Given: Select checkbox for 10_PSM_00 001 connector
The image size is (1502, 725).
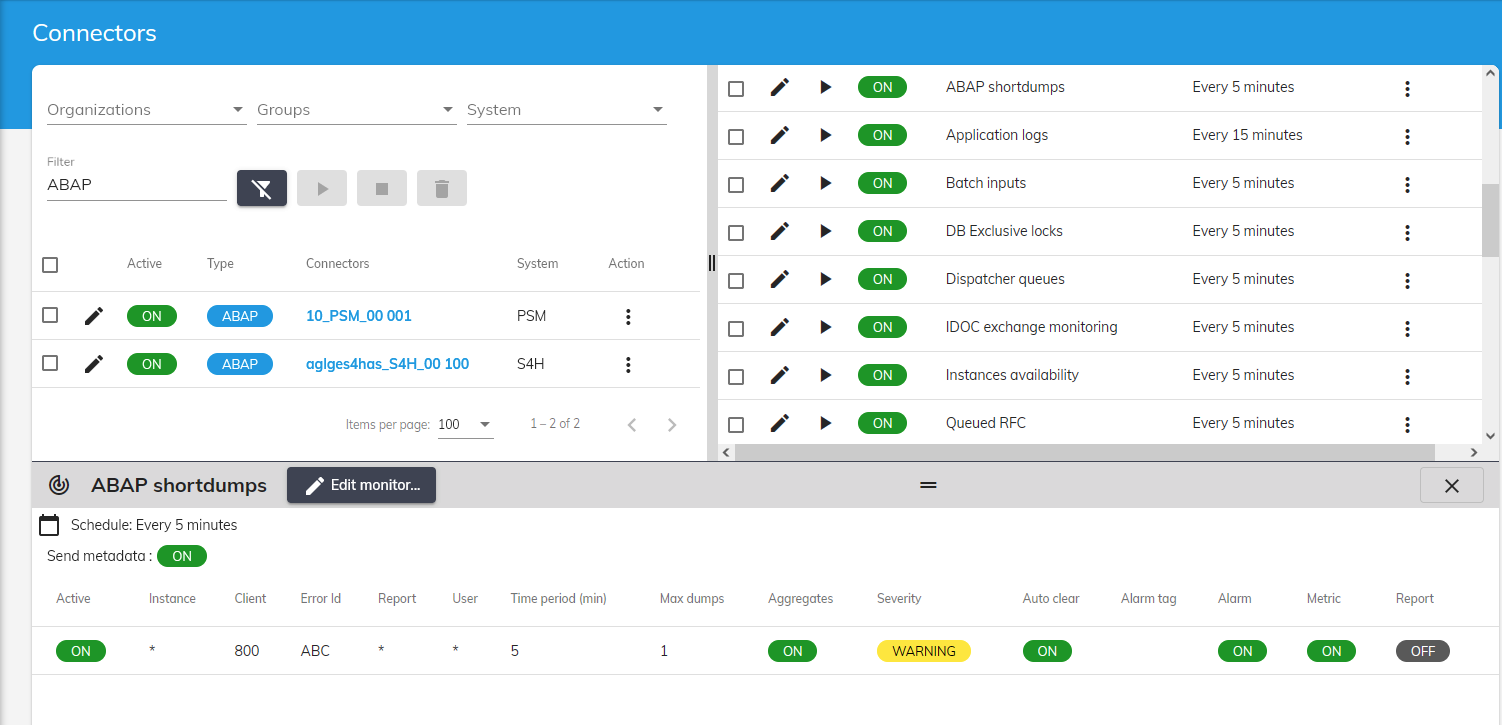Looking at the screenshot, I should click(x=50, y=315).
